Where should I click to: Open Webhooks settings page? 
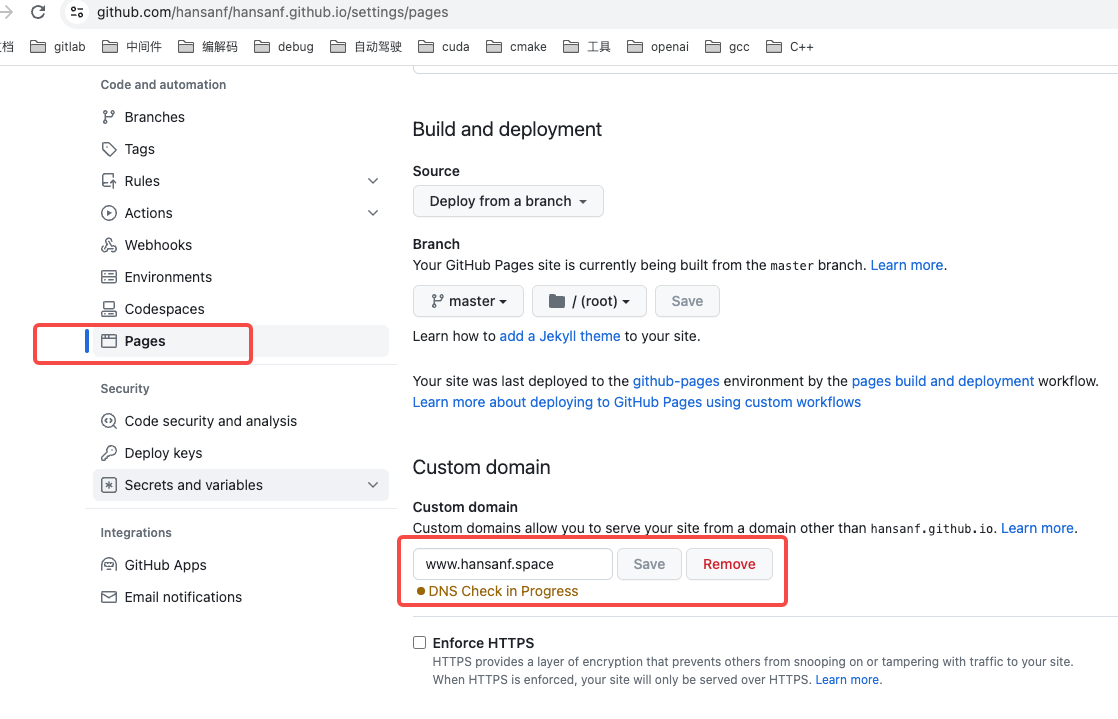tap(158, 245)
